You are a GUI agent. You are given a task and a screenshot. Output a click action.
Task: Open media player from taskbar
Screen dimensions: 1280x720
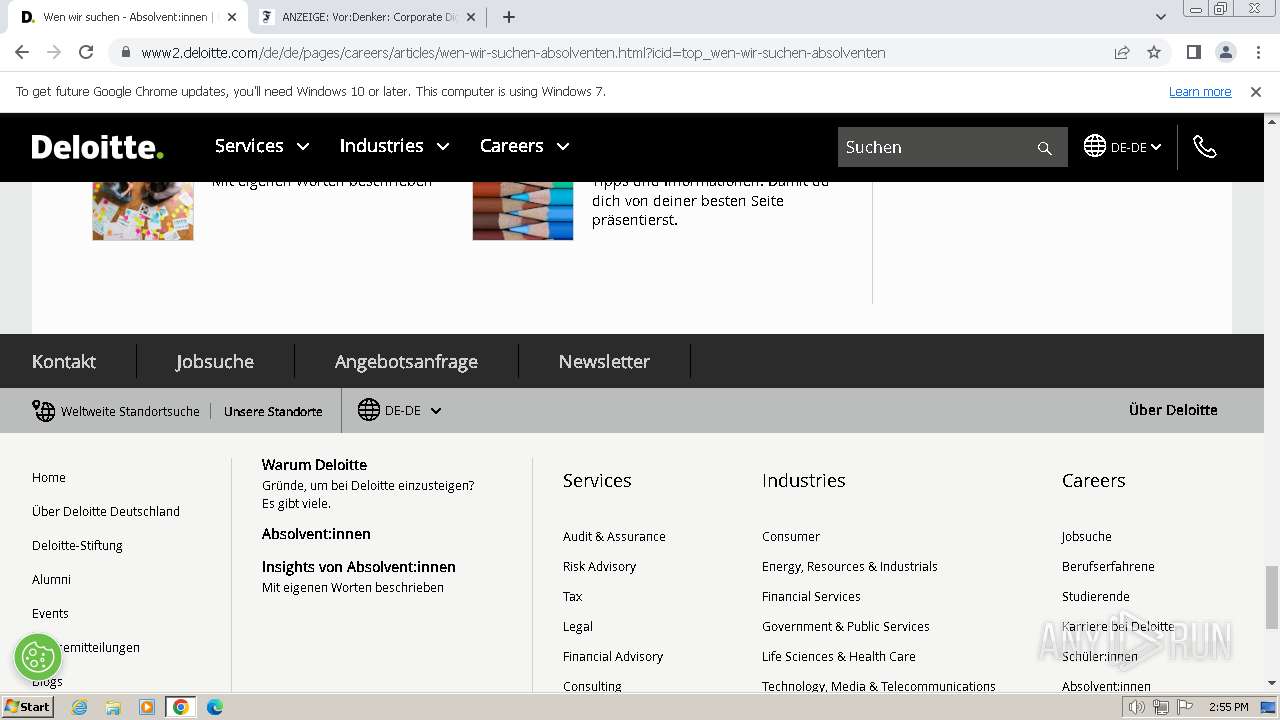[x=147, y=707]
